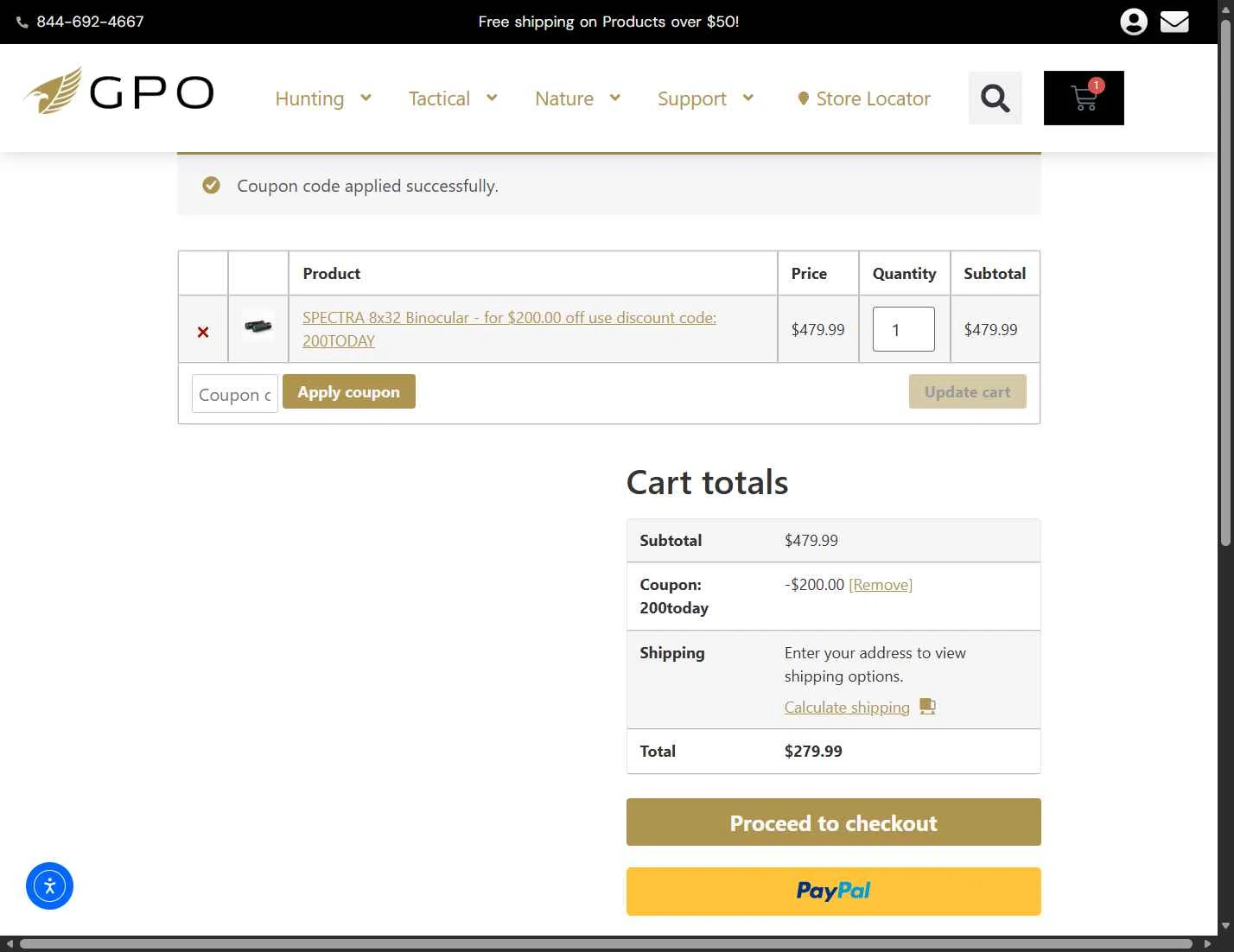This screenshot has width=1234, height=952.
Task: Proceed to checkout
Action: tap(833, 822)
